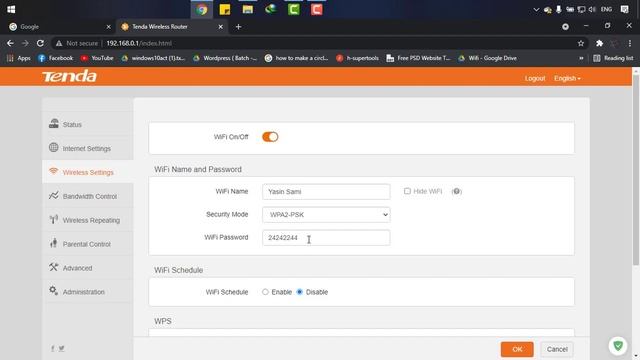This screenshot has height=360, width=640.
Task: Select Disable for WiFi Schedule
Action: click(x=300, y=292)
